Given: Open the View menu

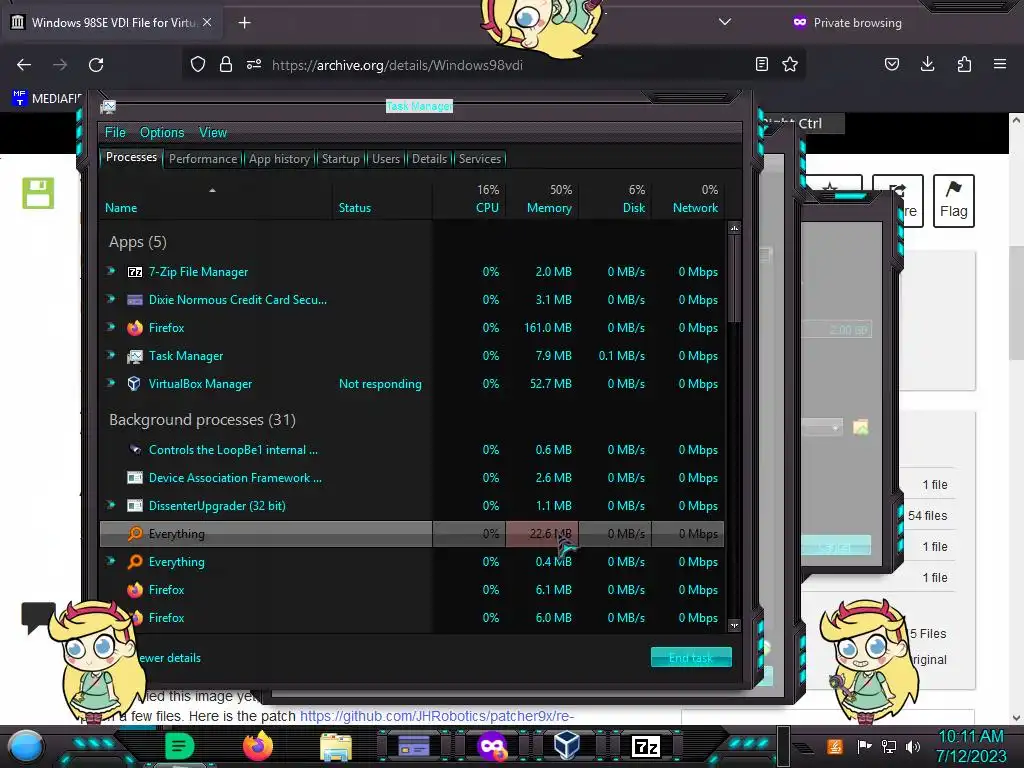Looking at the screenshot, I should point(213,133).
